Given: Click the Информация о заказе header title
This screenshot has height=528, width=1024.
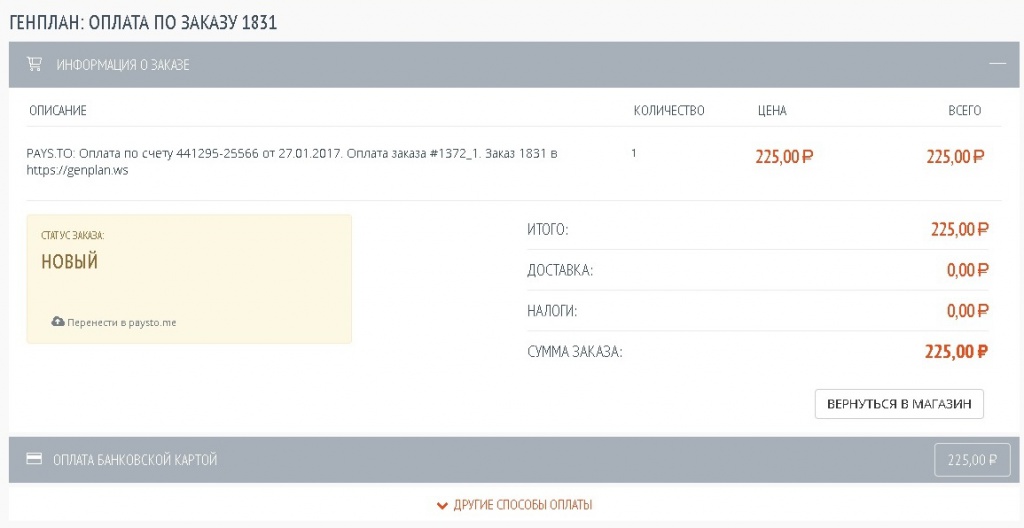Looking at the screenshot, I should pos(123,65).
